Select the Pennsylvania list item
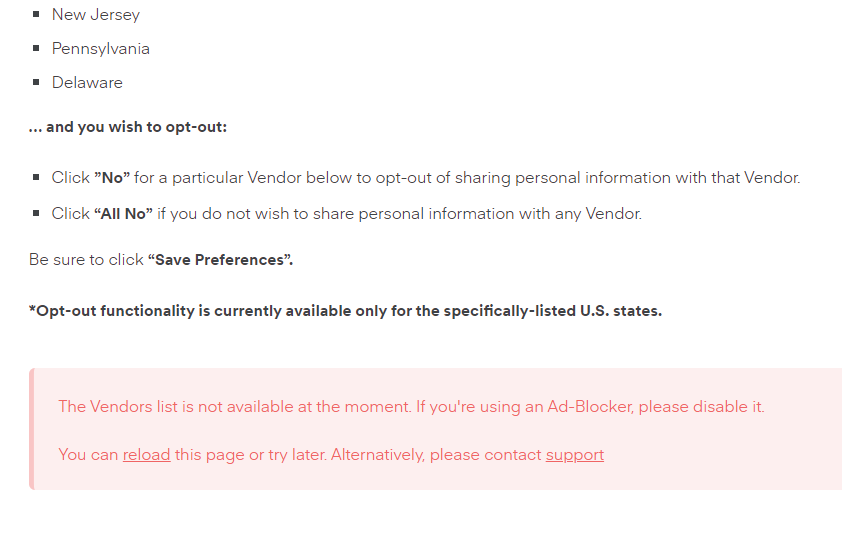The width and height of the screenshot is (842, 539). click(x=100, y=48)
